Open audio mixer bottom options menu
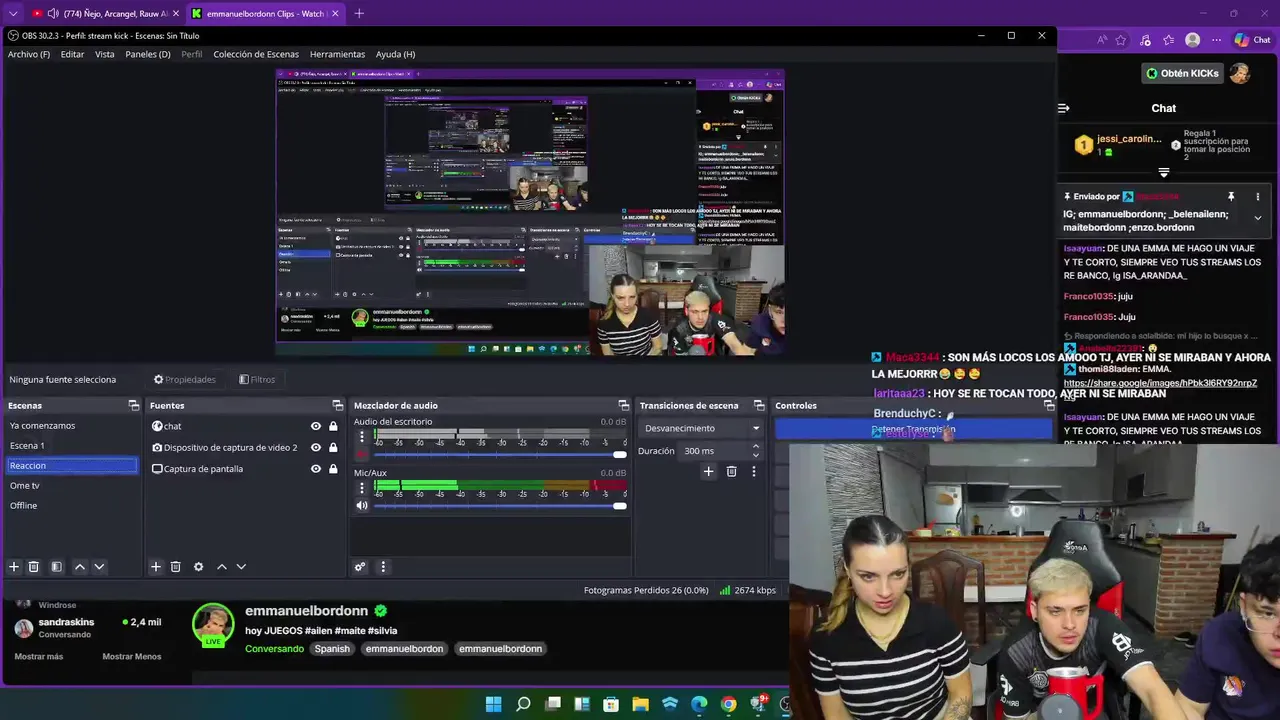The width and height of the screenshot is (1280, 720). click(383, 567)
